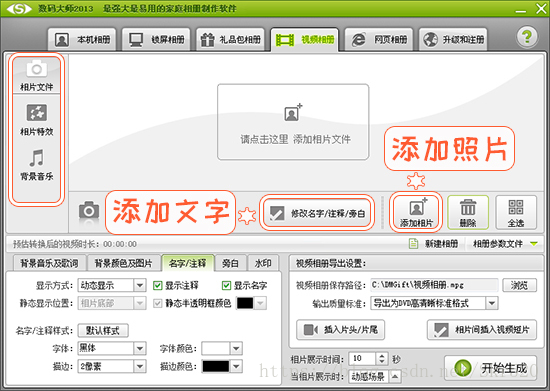This screenshot has height=391, width=550.
Task: Click the black semi-transparent frame color swatch
Action: (x=245, y=303)
